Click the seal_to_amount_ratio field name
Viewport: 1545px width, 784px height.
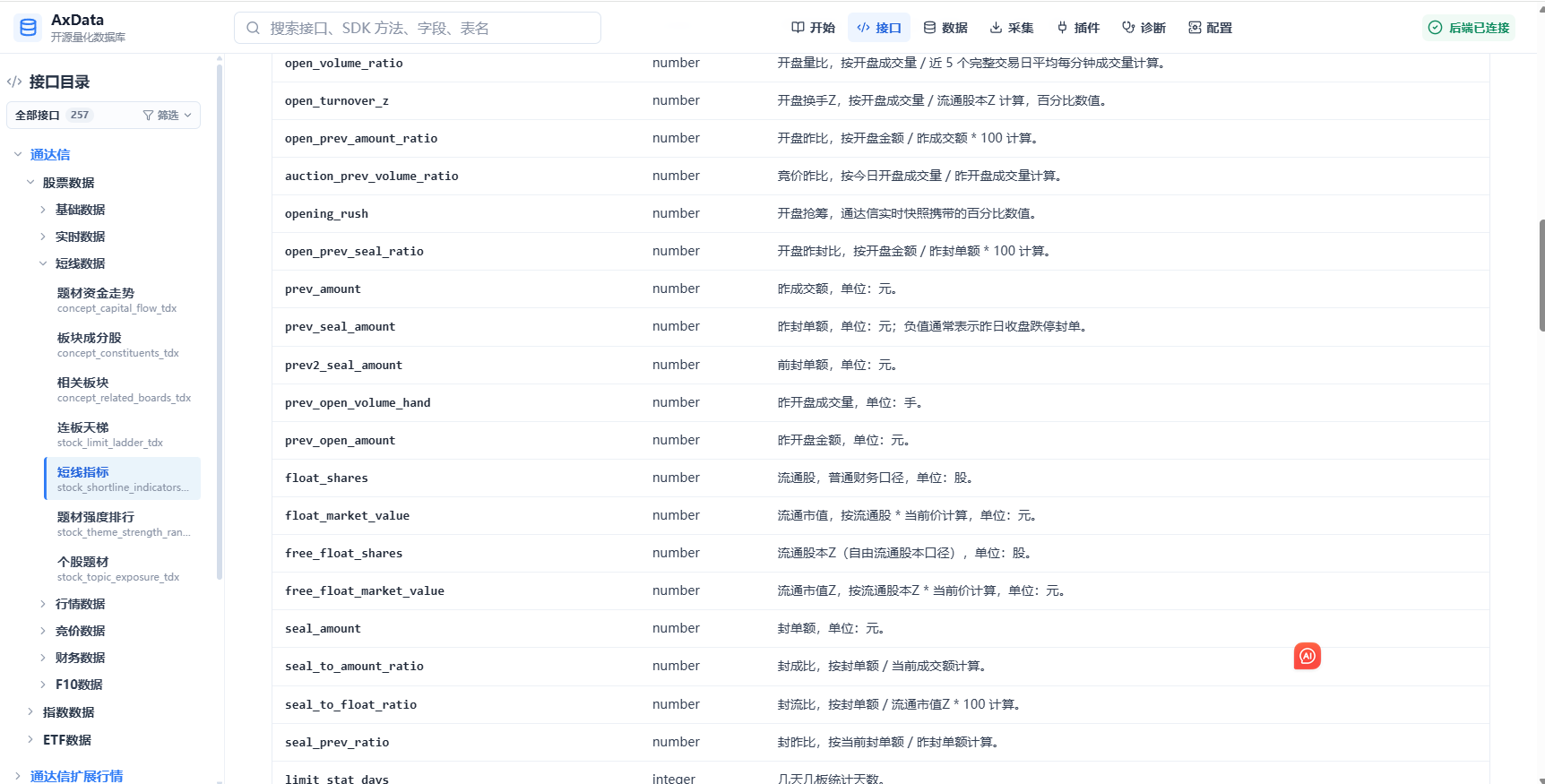354,666
